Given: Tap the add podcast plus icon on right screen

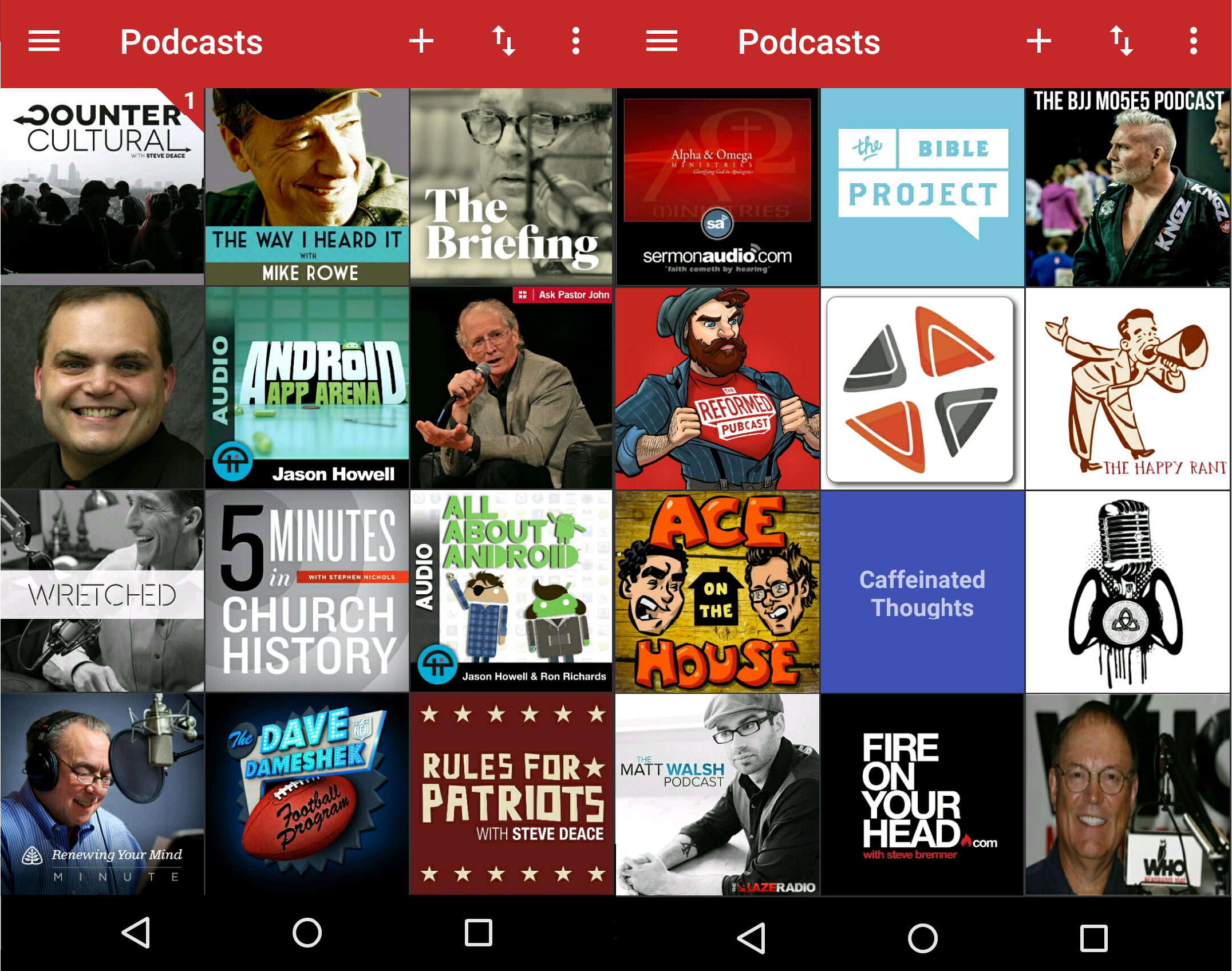Looking at the screenshot, I should point(1039,41).
